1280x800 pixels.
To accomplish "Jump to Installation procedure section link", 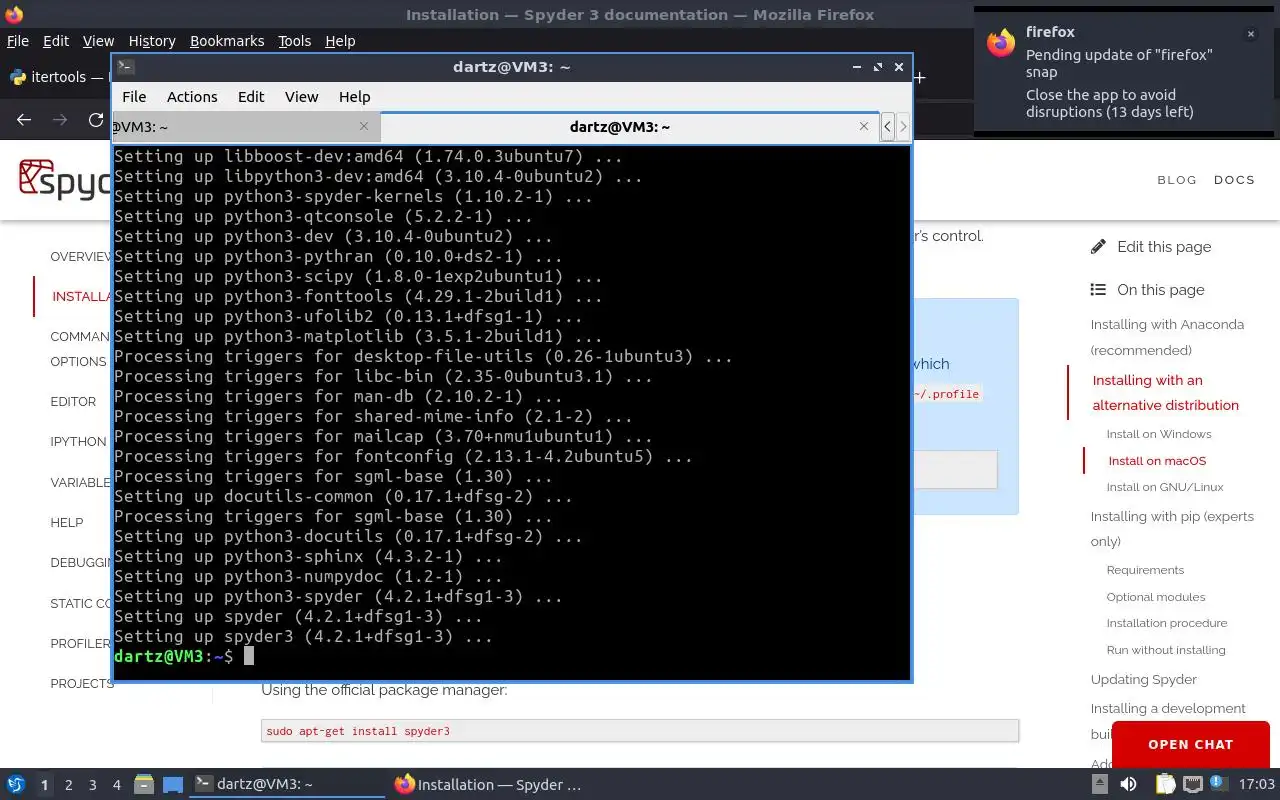I will 1167,623.
